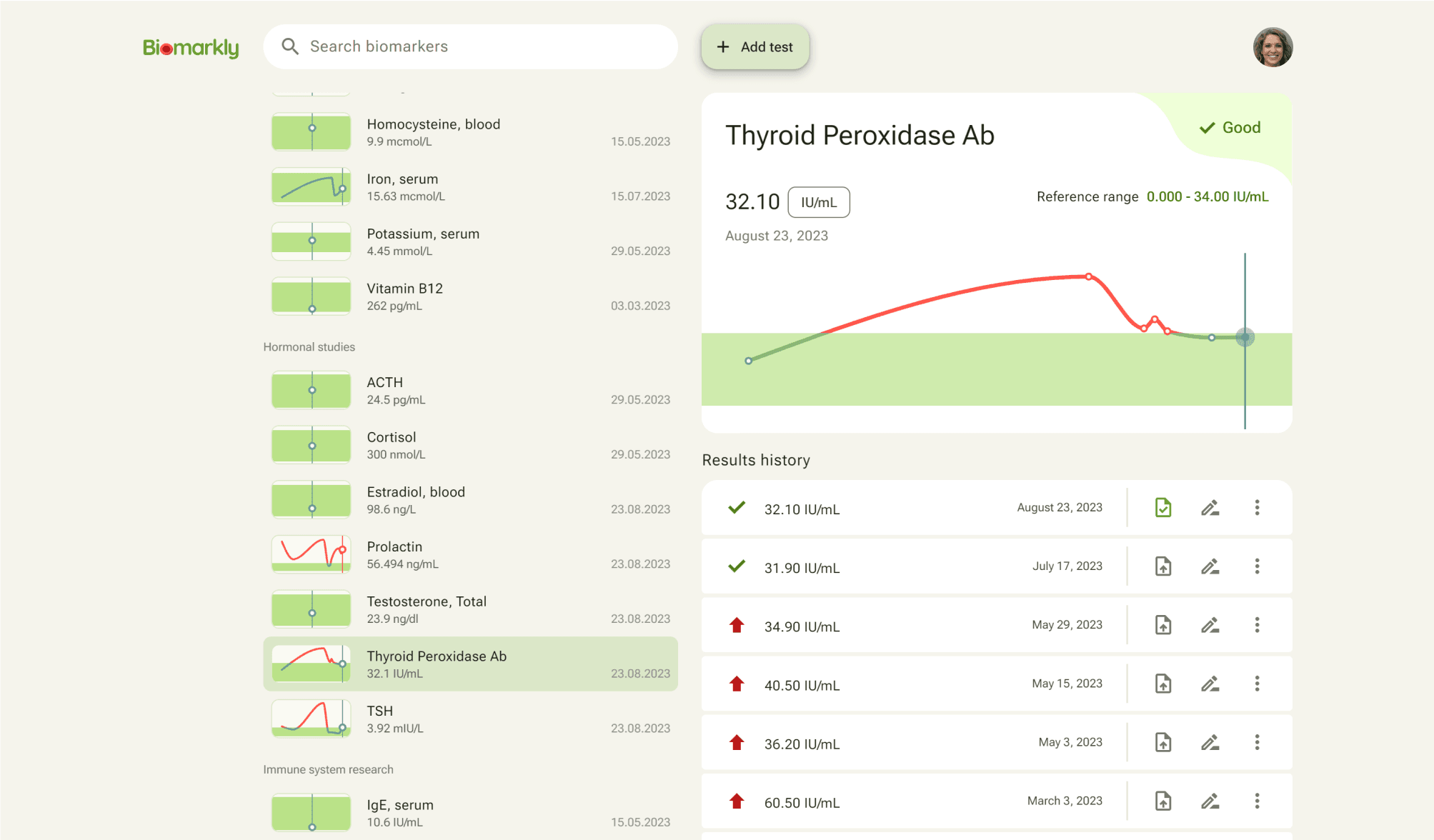1434x840 pixels.
Task: Select TSH biomarker
Action: pyautogui.click(x=470, y=719)
